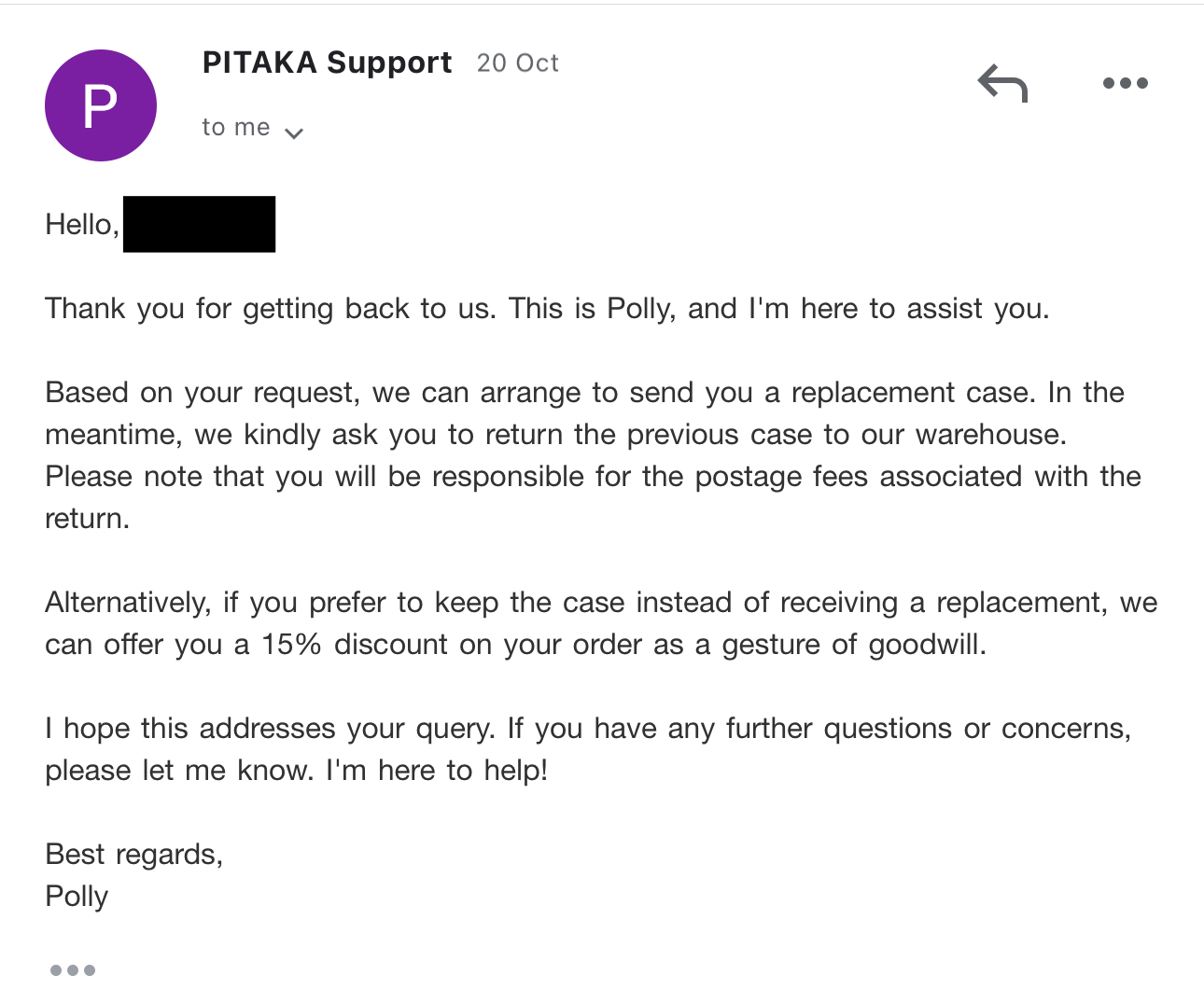1204x1003 pixels.
Task: Click the line beginning with "Alternatively"
Action: [601, 603]
